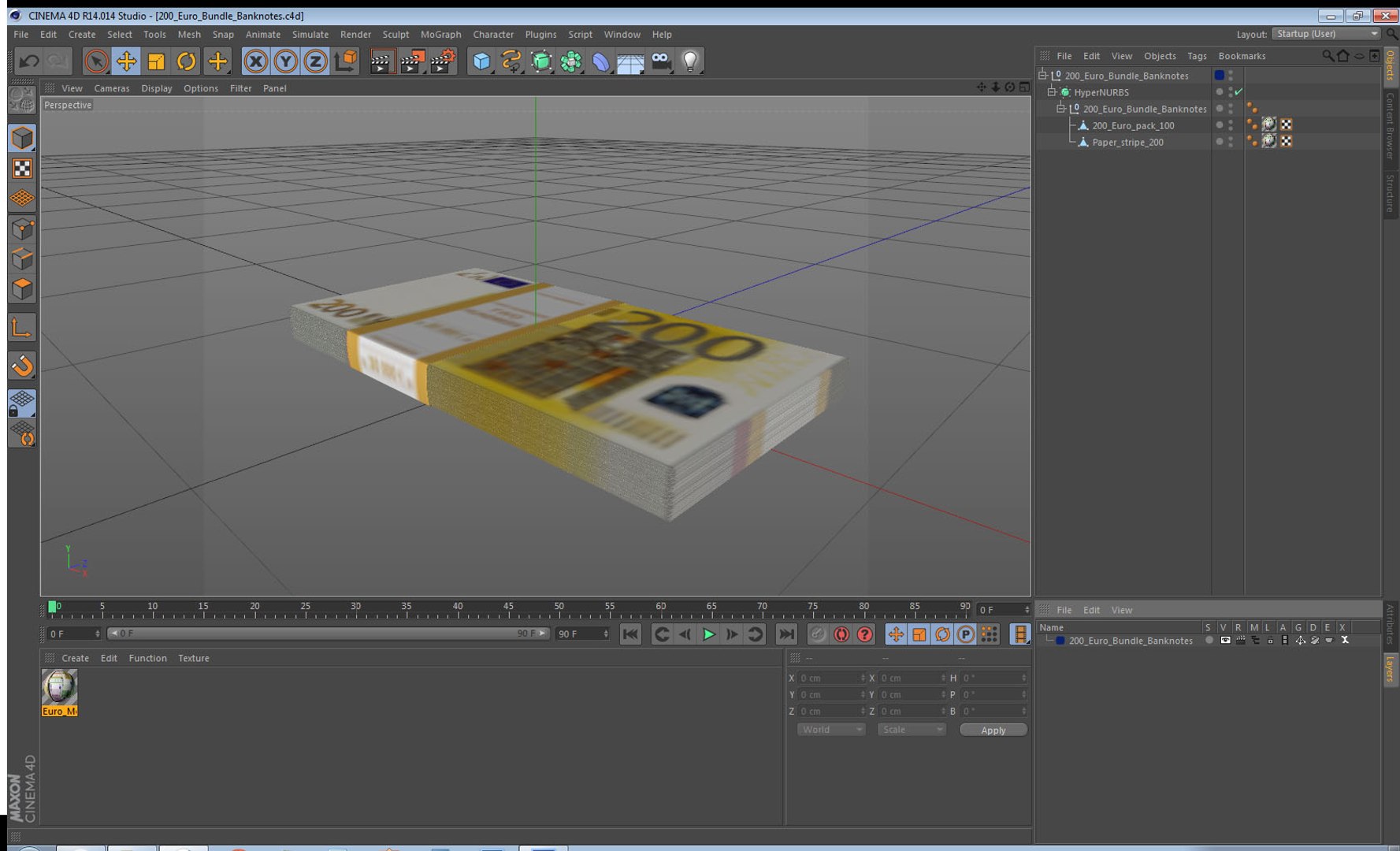
Task: Record active objects keyframe
Action: [x=818, y=634]
